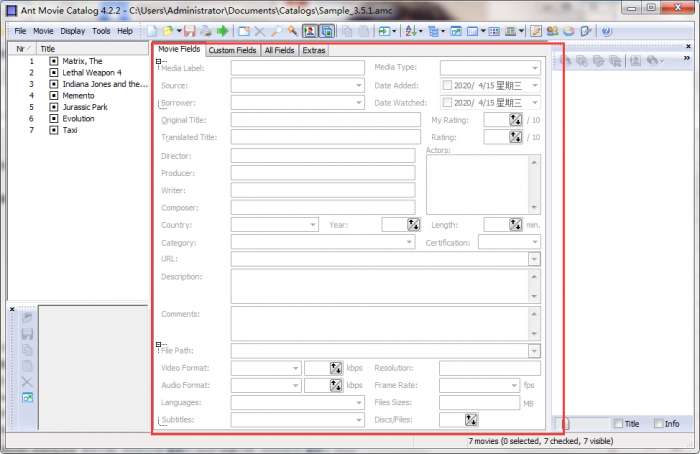700x454 pixels.
Task: Click the picture icon in the left image panel
Action: [x=27, y=398]
